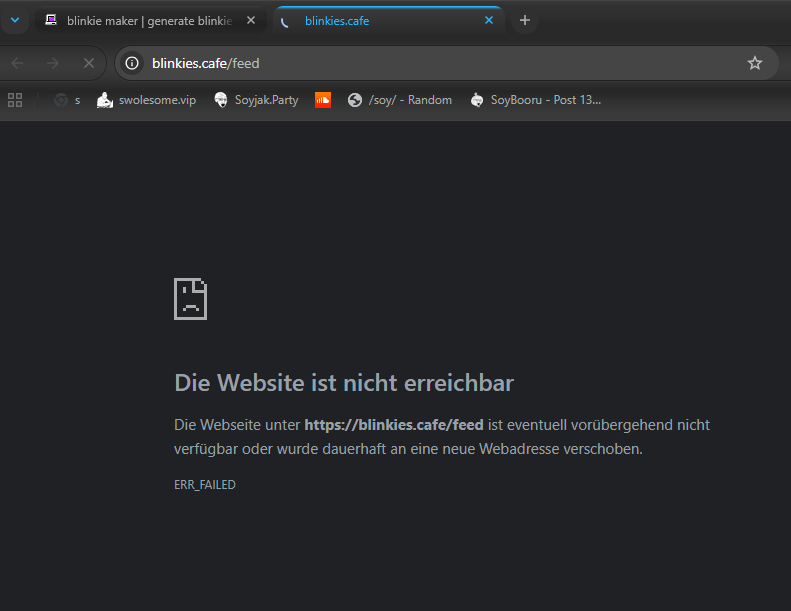The height and width of the screenshot is (611, 791).
Task: Open the tab search dropdown chevron
Action: pos(15,20)
